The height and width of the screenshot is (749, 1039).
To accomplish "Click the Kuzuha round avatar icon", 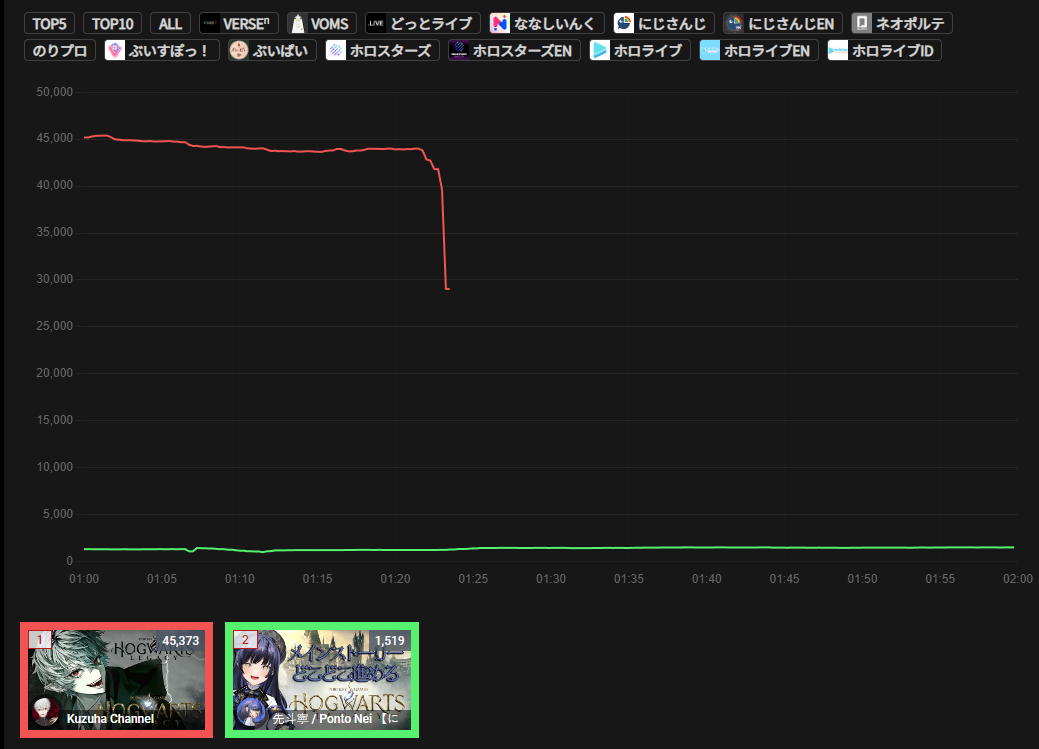I will click(x=45, y=712).
